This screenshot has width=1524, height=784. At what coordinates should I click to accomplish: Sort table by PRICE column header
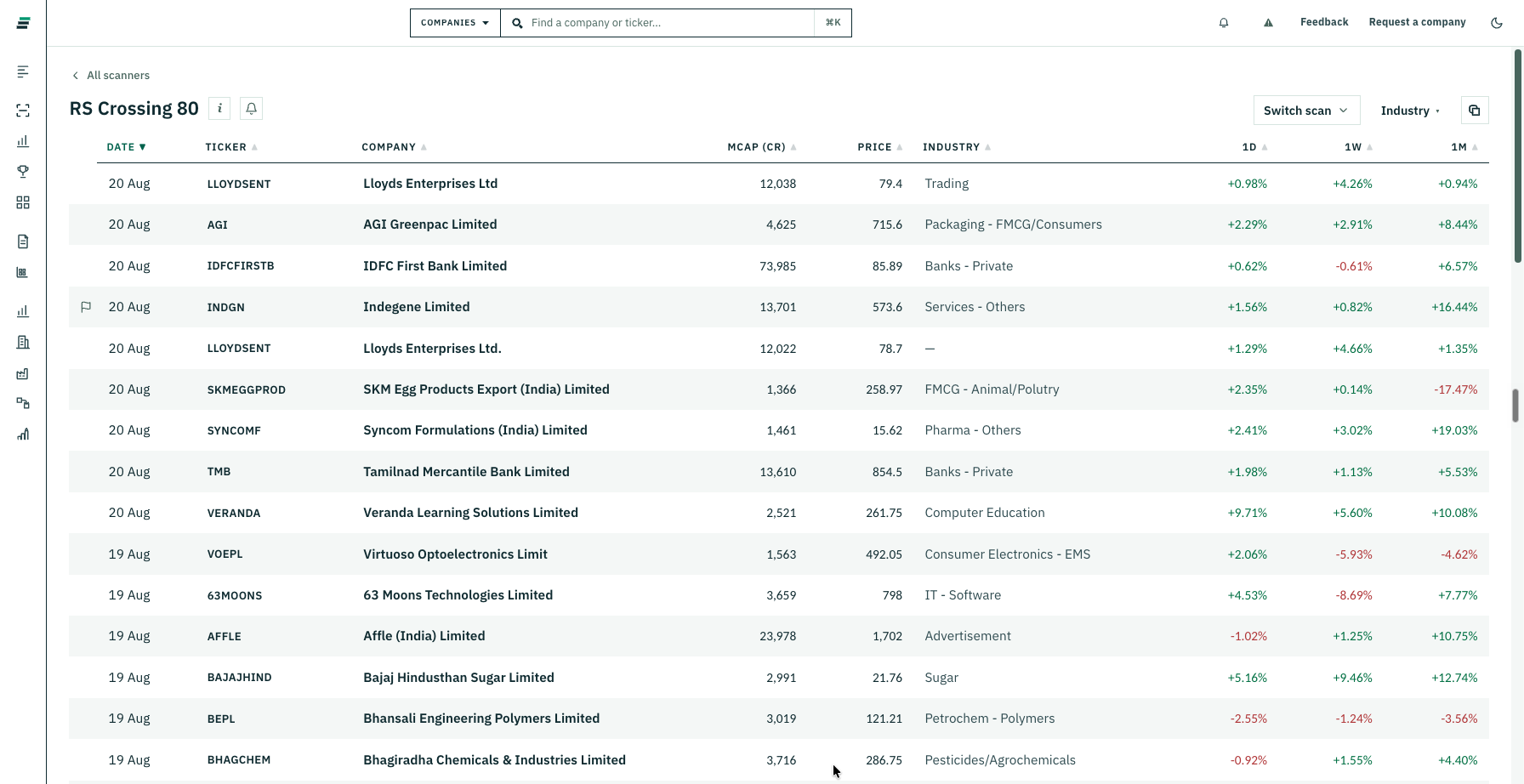click(x=880, y=147)
